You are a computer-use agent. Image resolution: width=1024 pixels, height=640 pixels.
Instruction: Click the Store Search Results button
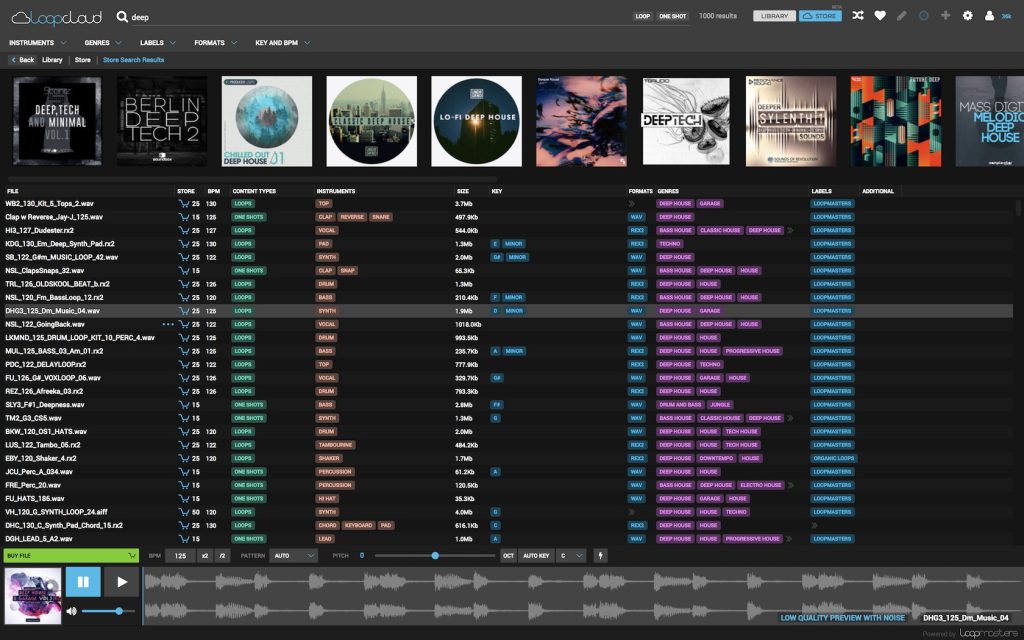point(133,60)
